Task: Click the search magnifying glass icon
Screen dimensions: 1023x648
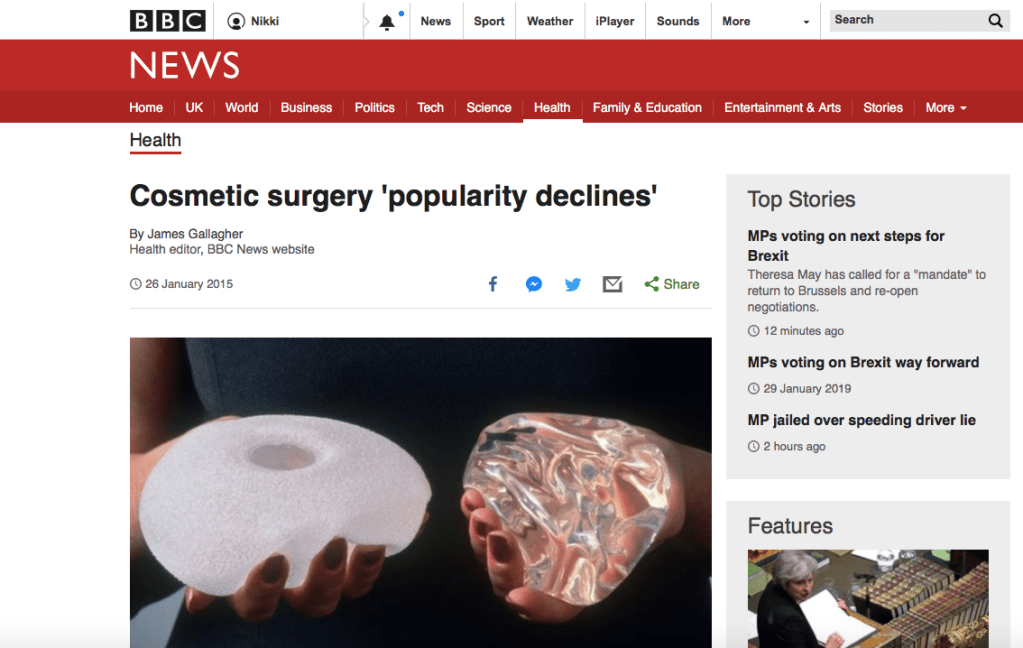Action: click(995, 20)
